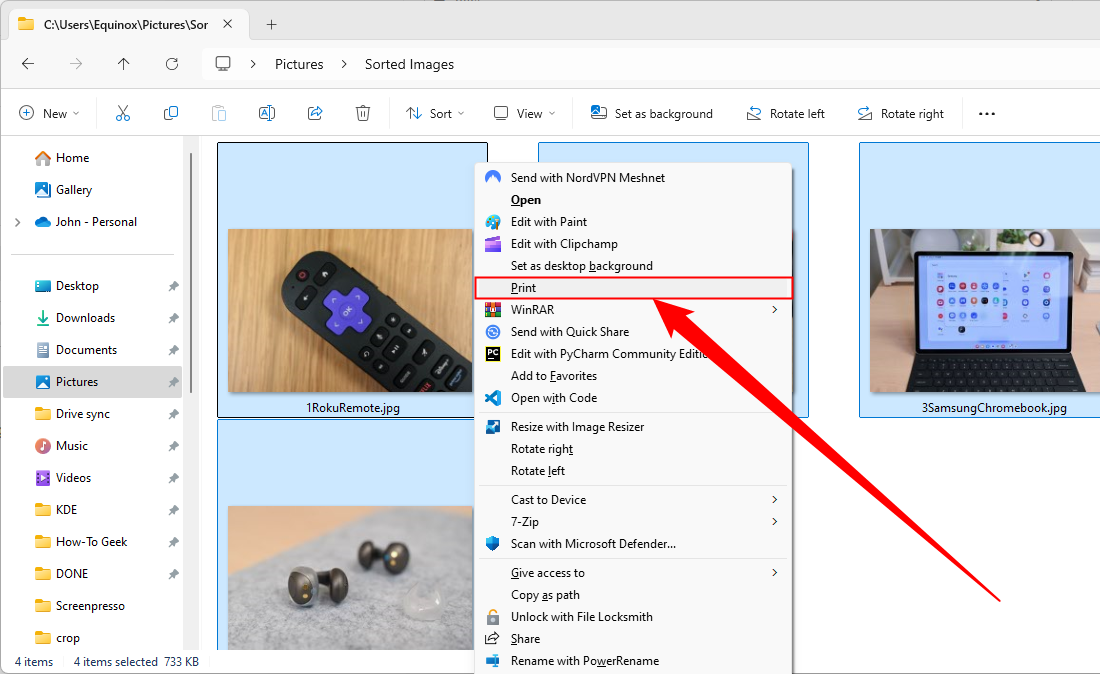Open a new tab with plus
This screenshot has height=674, width=1100.
coord(271,25)
